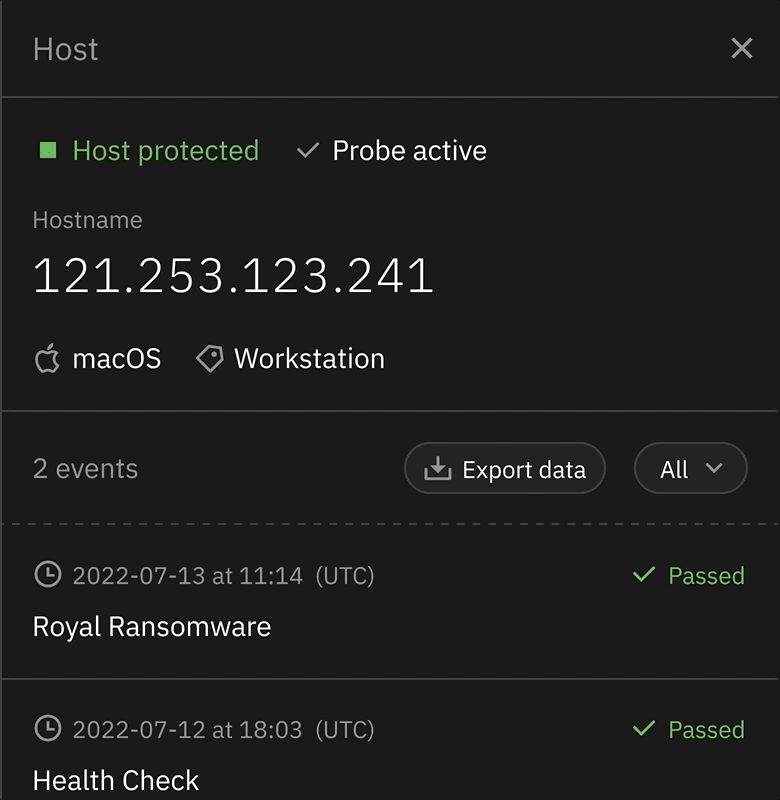The height and width of the screenshot is (800, 780).
Task: Click the Host protected status label
Action: coord(166,151)
